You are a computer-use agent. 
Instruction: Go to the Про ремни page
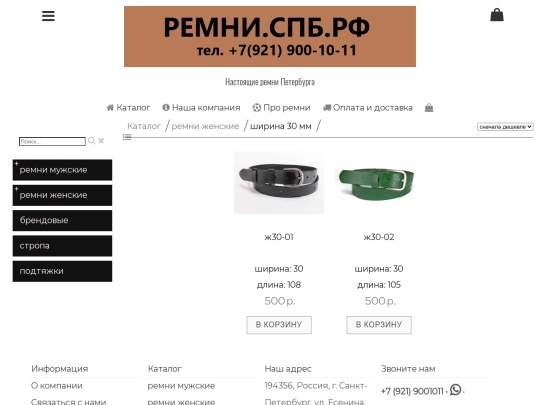281,108
